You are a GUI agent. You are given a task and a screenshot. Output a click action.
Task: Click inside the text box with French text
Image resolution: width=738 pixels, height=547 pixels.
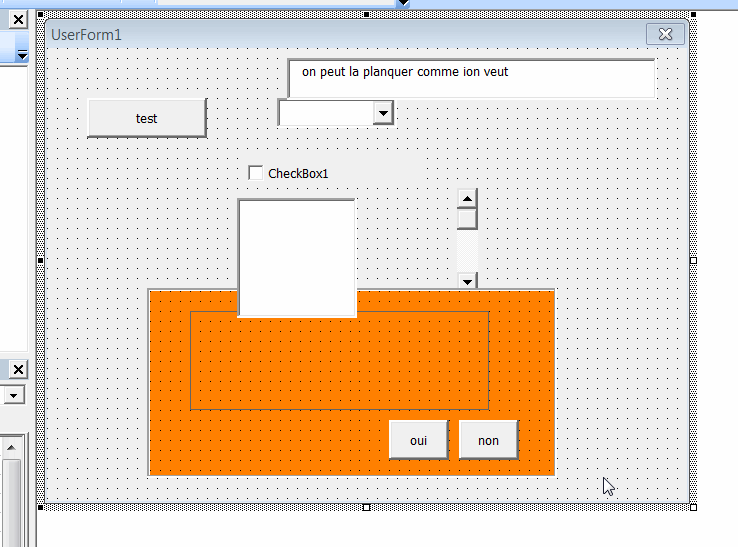tap(471, 79)
